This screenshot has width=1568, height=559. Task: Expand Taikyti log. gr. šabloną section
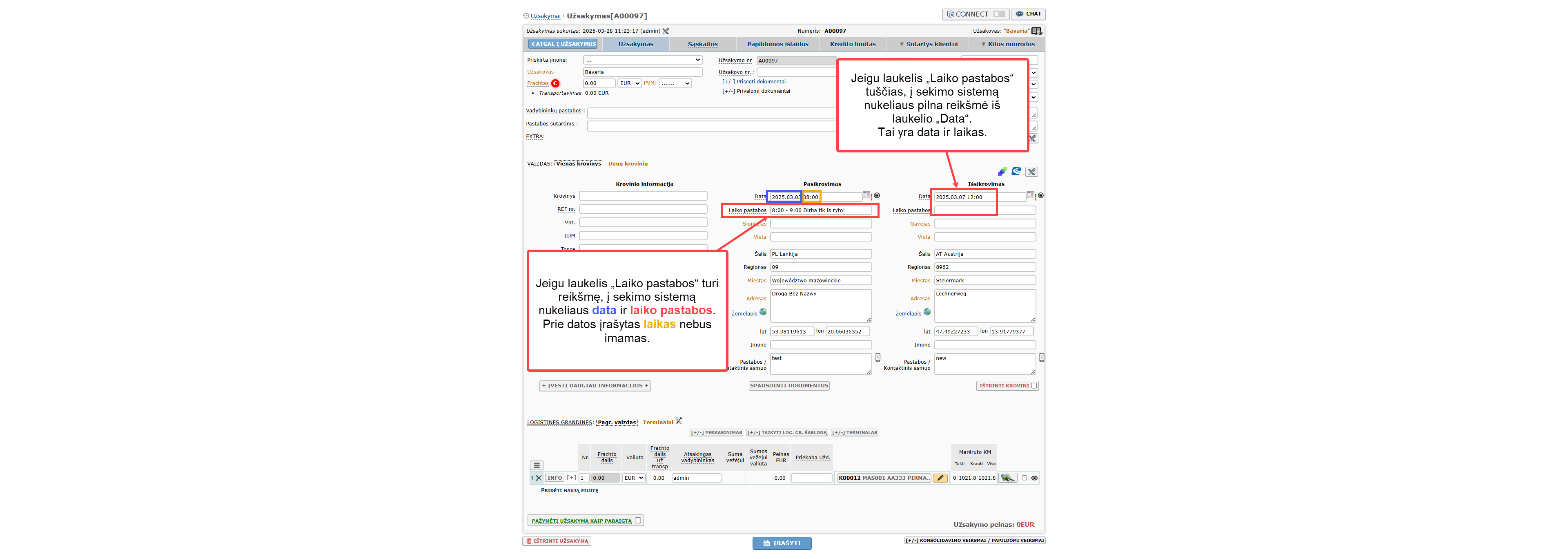coord(787,433)
